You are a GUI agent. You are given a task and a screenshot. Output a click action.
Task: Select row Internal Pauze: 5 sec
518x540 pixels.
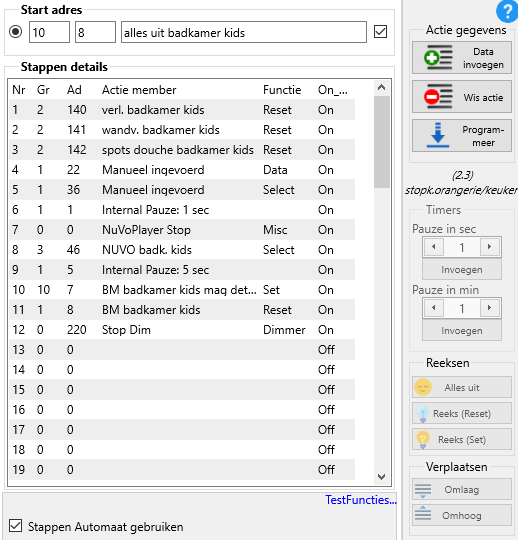point(182,270)
